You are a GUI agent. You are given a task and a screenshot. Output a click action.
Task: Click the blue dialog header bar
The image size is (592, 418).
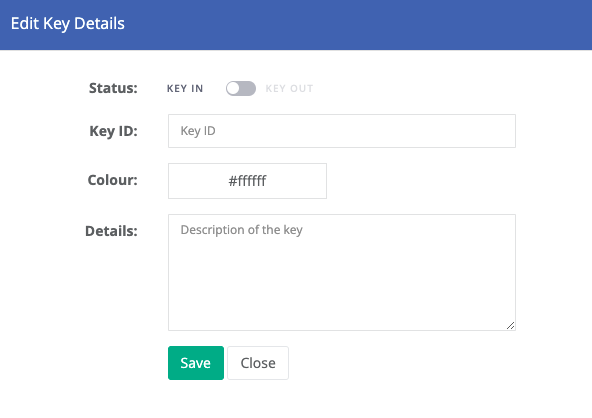(296, 25)
